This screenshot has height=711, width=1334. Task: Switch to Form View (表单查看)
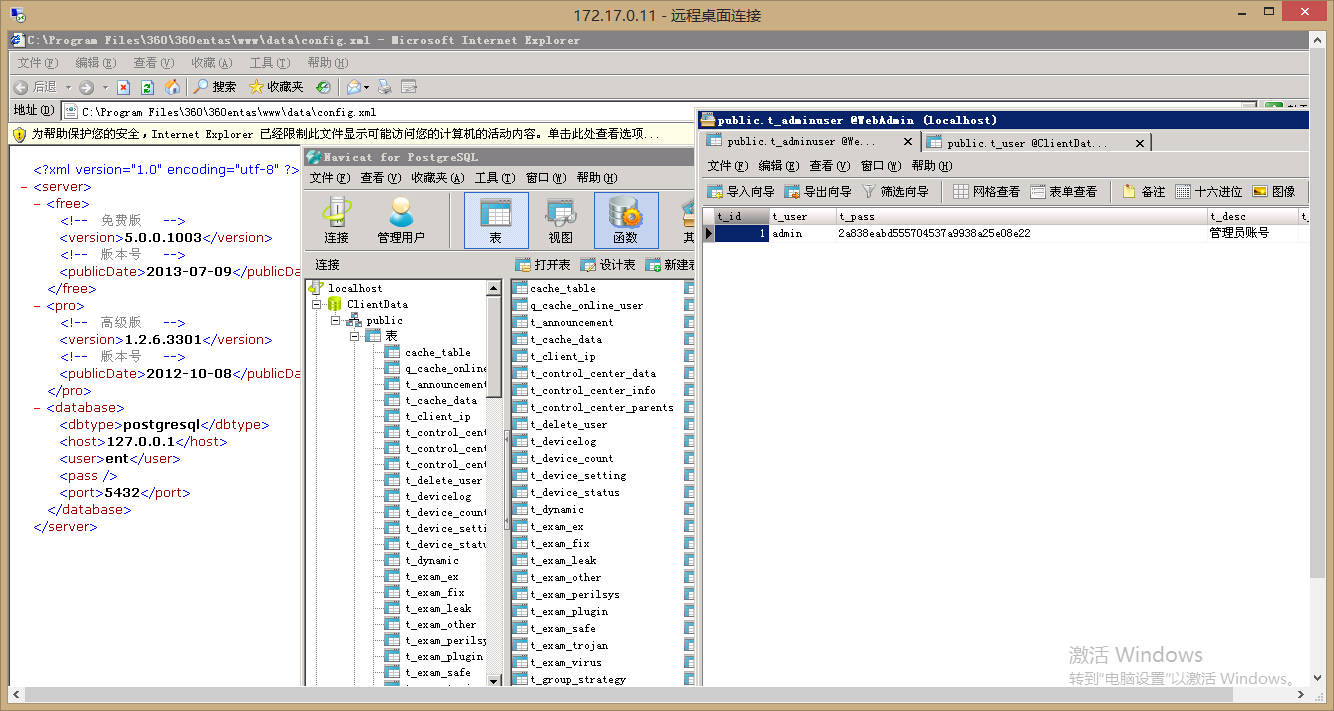(1063, 191)
